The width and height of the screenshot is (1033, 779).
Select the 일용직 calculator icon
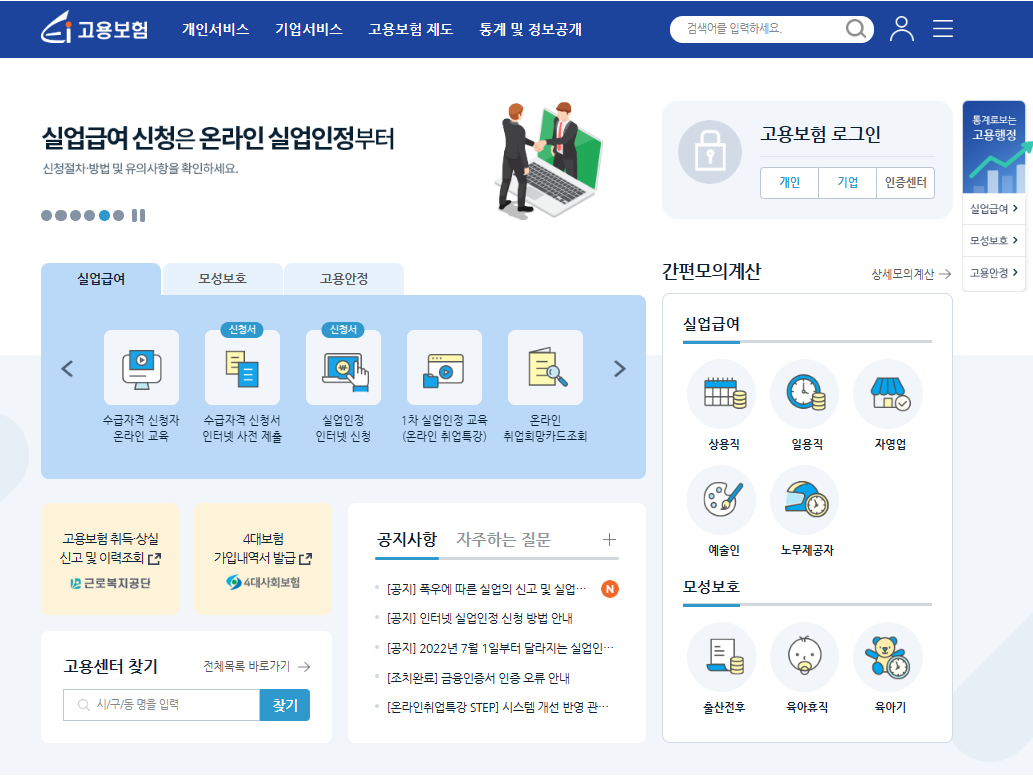pyautogui.click(x=806, y=393)
